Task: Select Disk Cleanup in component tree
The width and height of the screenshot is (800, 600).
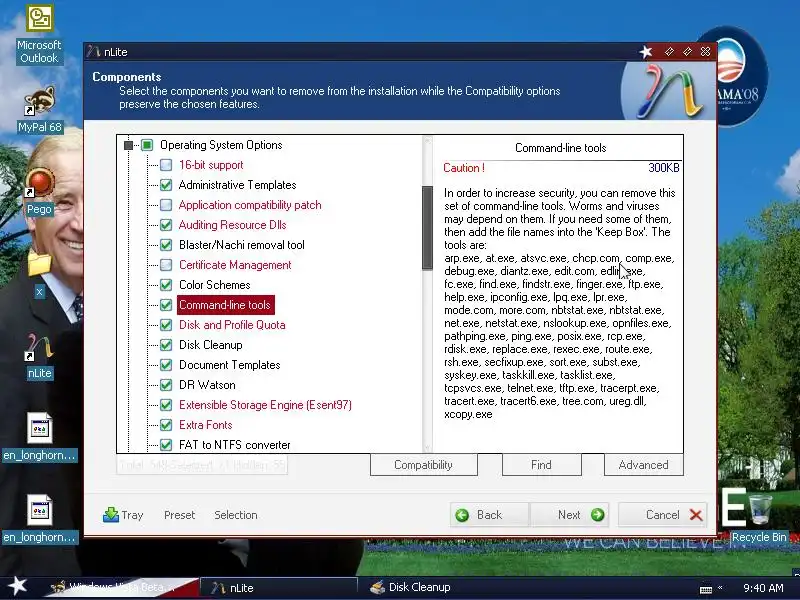Action: click(x=211, y=345)
